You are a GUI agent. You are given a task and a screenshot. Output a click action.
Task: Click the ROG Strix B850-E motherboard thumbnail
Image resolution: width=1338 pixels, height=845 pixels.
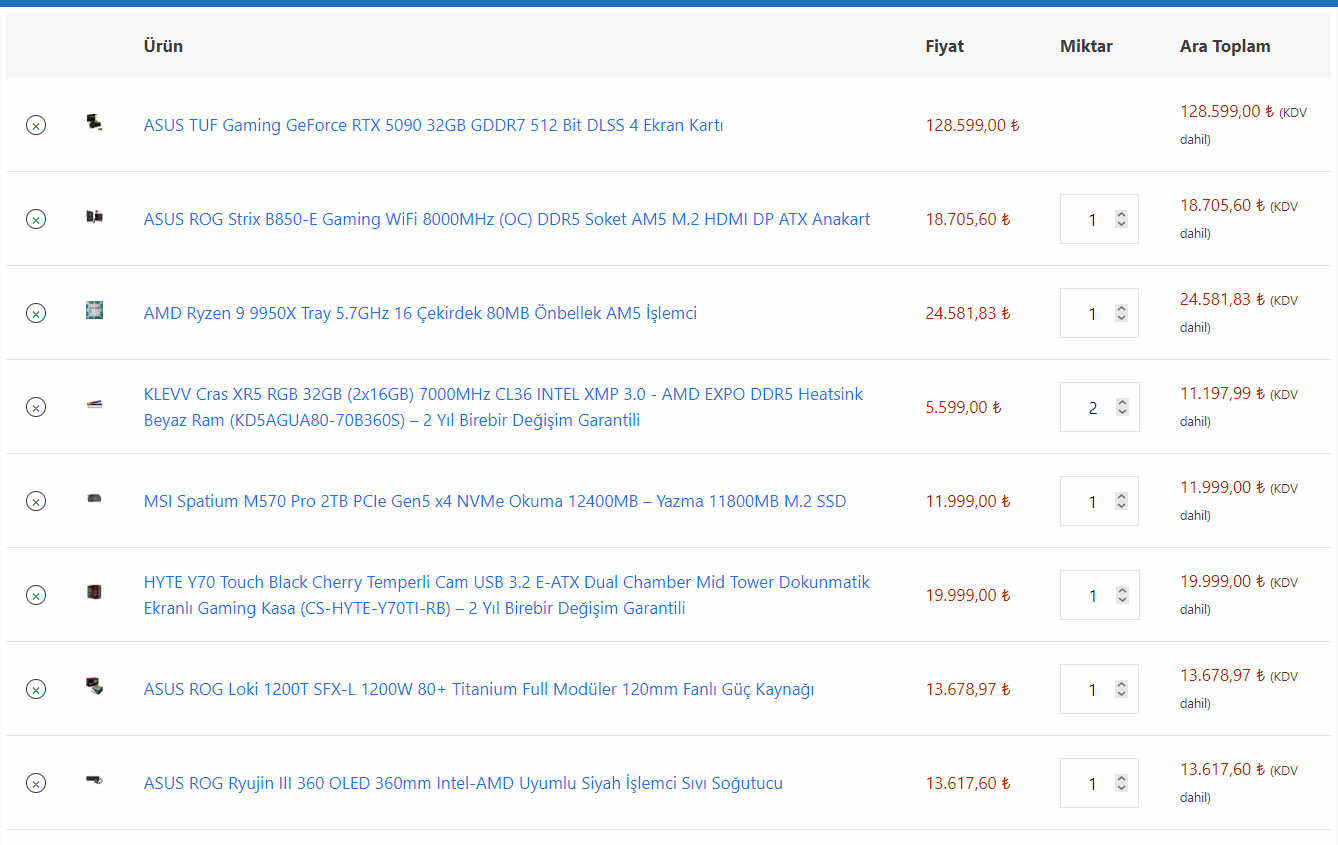(x=95, y=217)
